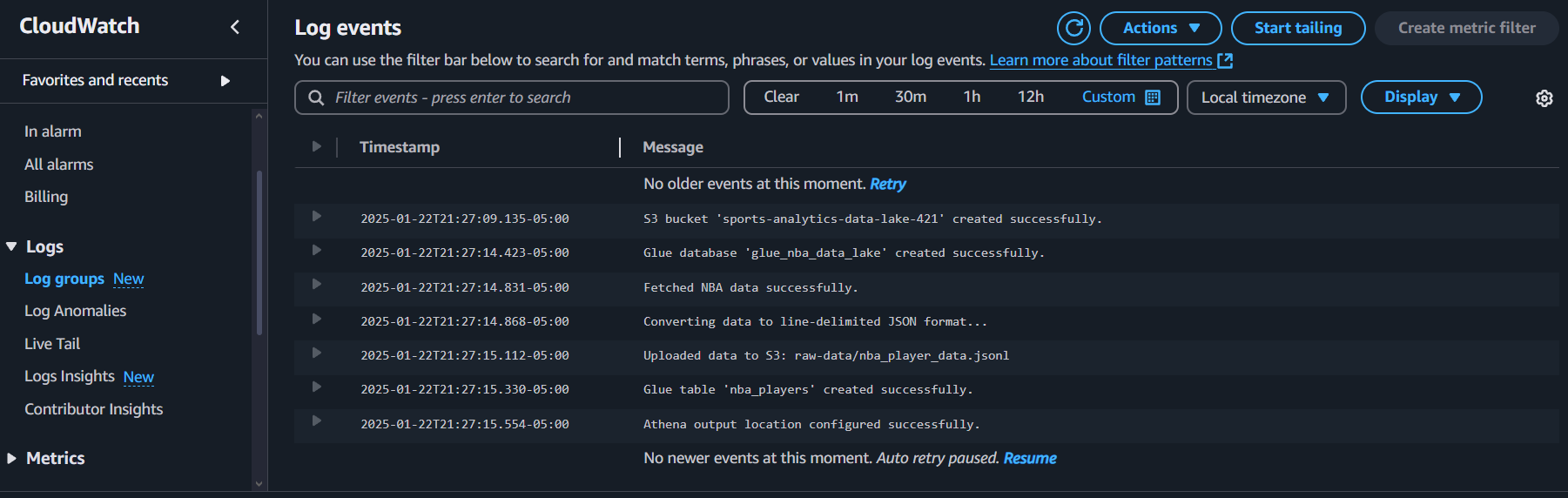Expand the Fetched NBA data log event
The image size is (1568, 498).
[317, 284]
